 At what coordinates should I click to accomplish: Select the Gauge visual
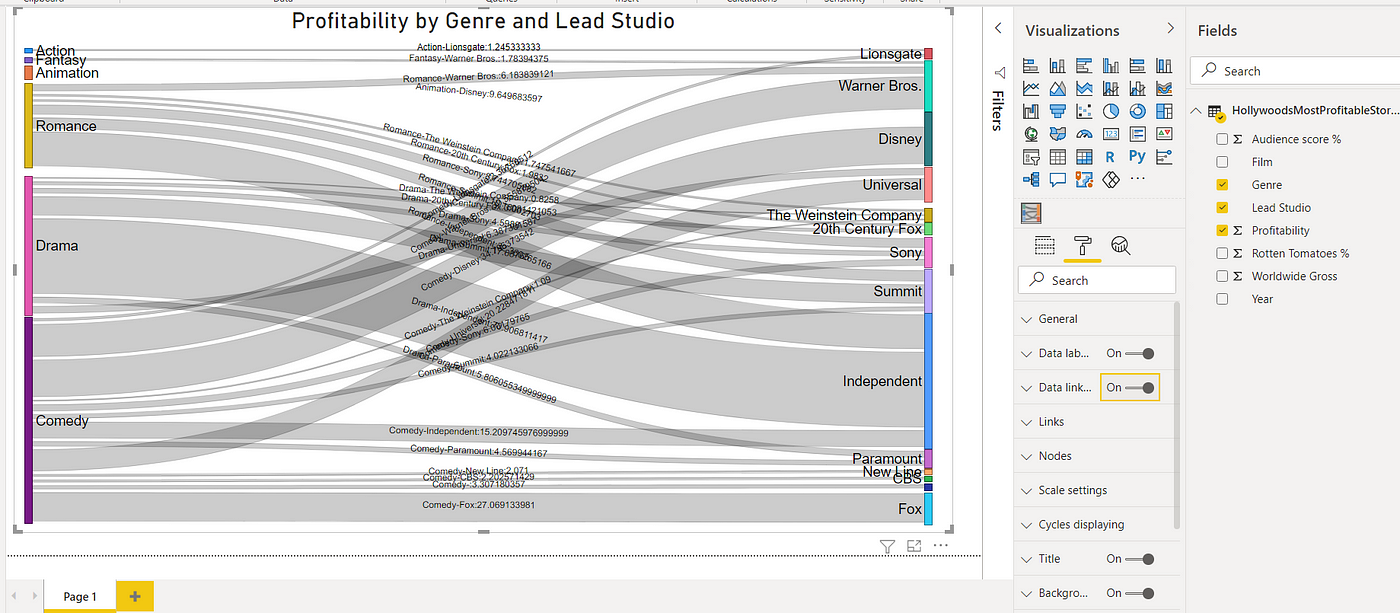[x=1084, y=134]
